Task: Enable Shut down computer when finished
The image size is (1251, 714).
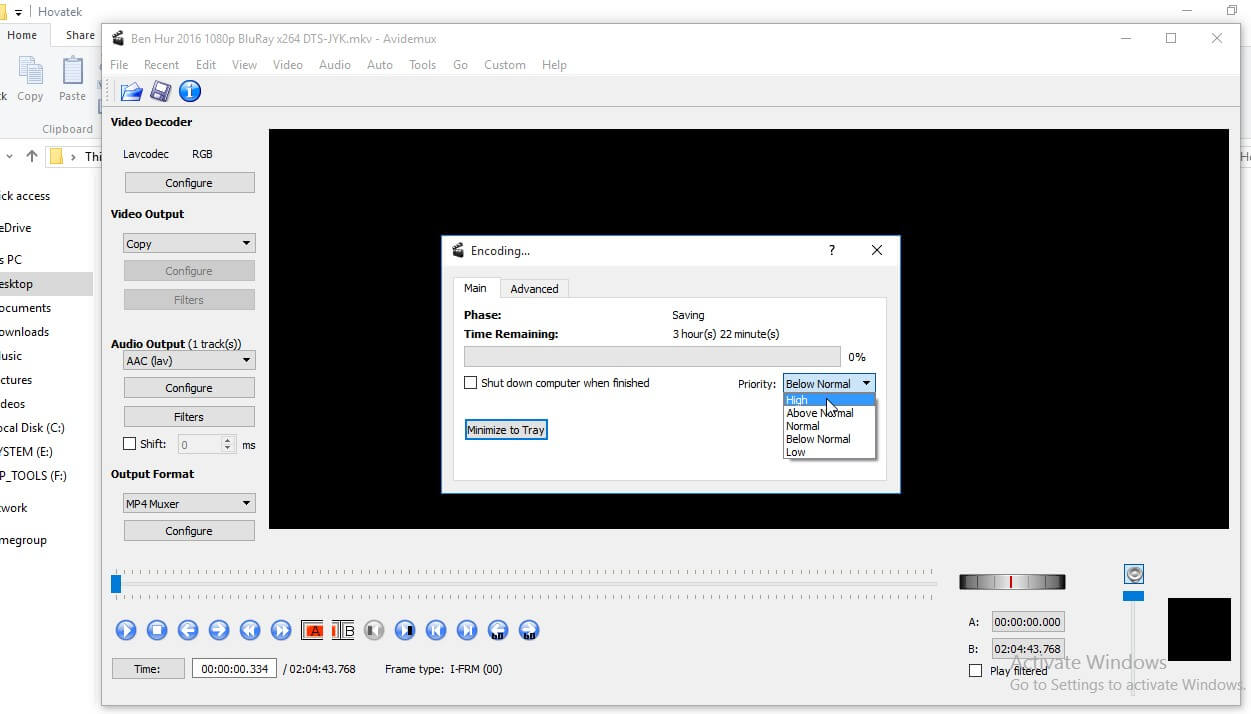Action: [471, 383]
